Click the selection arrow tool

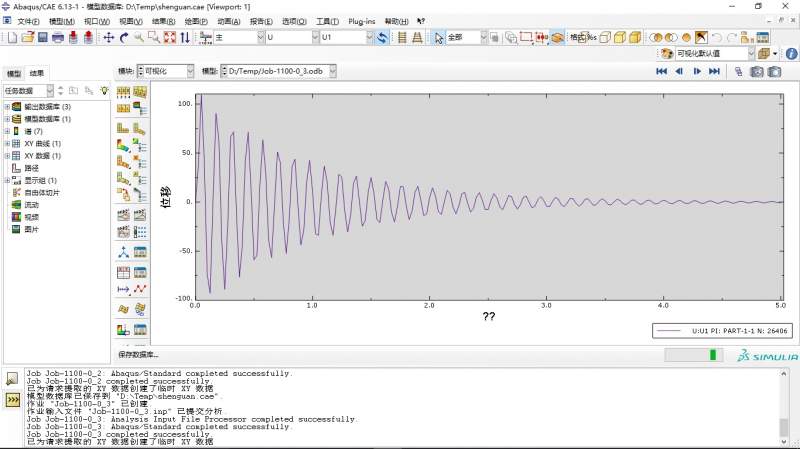[438, 37]
